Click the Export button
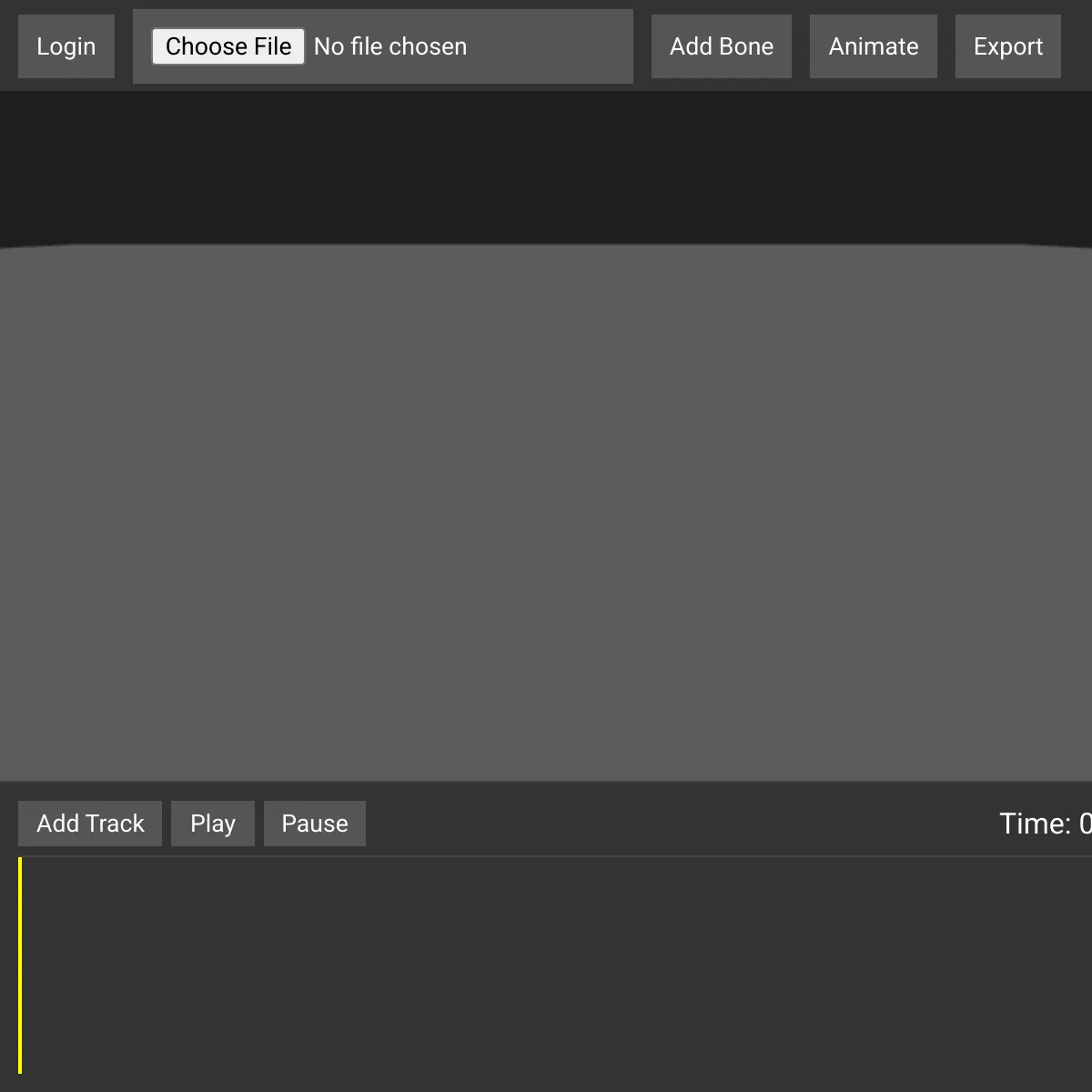Screen dimensions: 1092x1092 [1008, 46]
